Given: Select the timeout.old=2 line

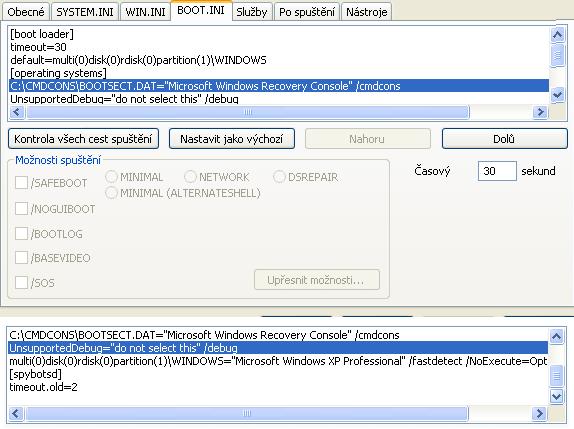Looking at the screenshot, I should [278, 387].
